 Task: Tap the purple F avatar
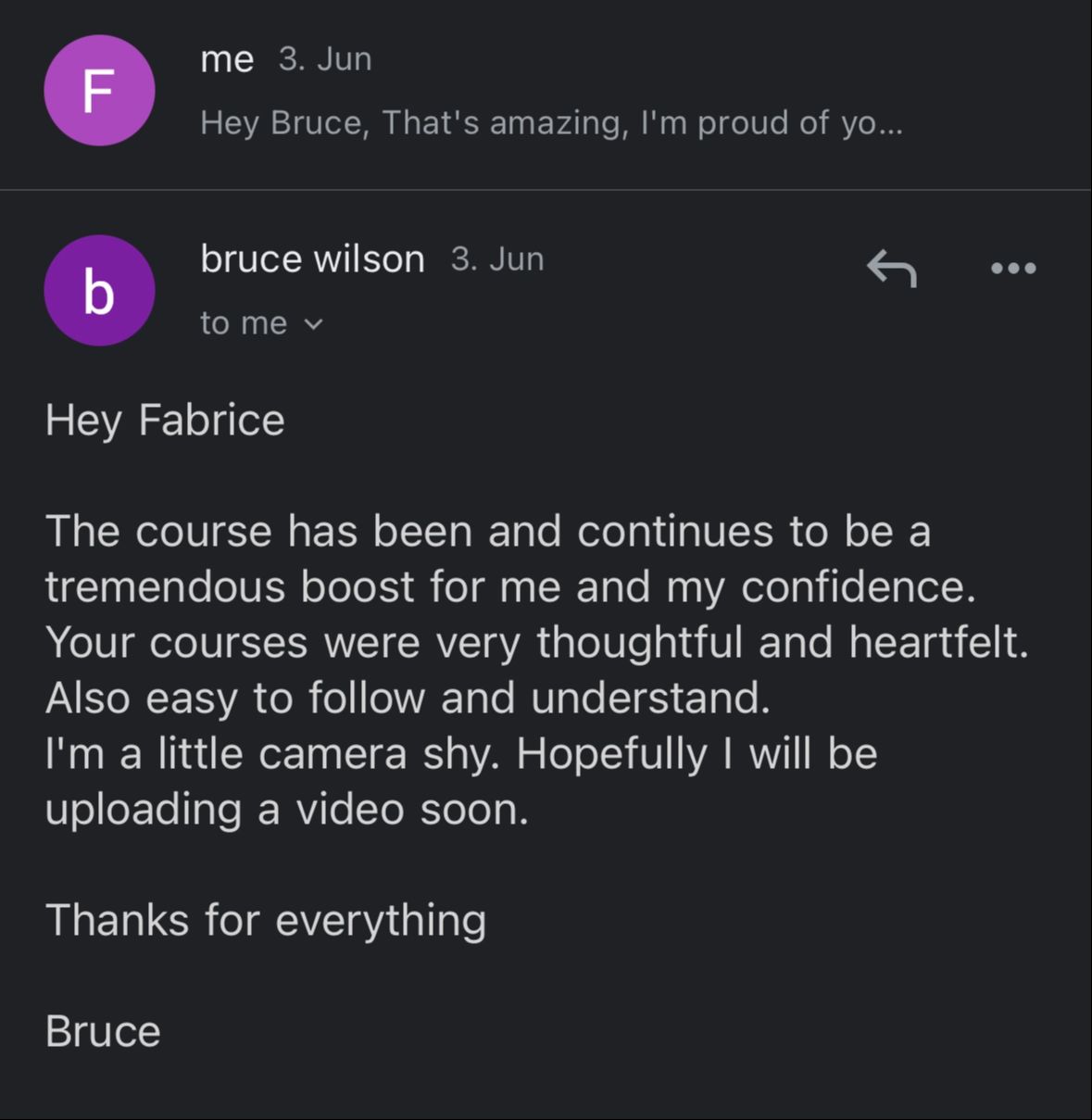click(99, 91)
